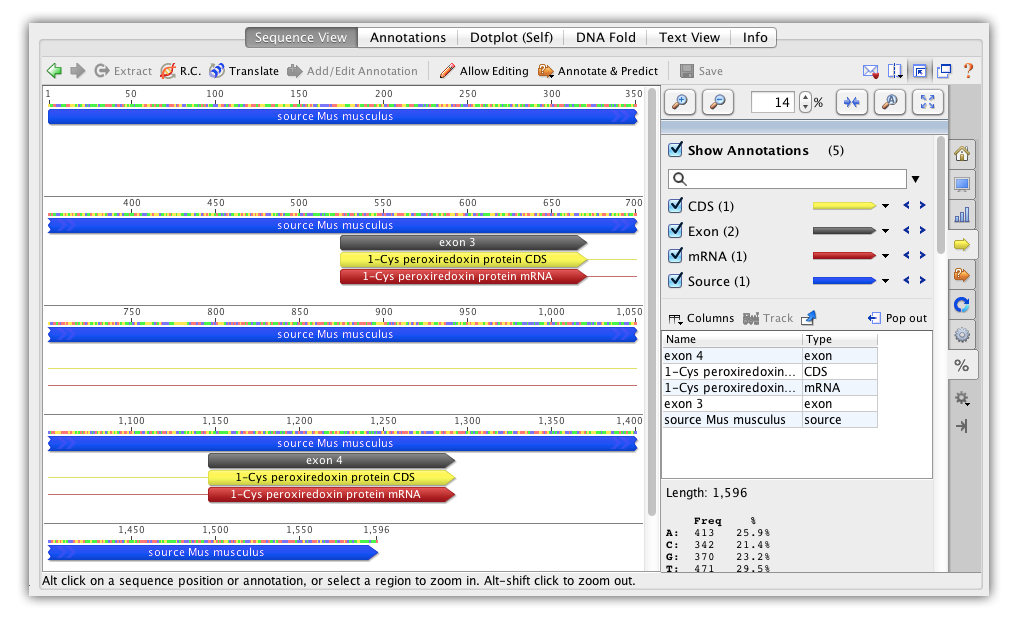Viewport: 1015px width, 624px height.
Task: Click the annotation search input field
Action: 787,179
